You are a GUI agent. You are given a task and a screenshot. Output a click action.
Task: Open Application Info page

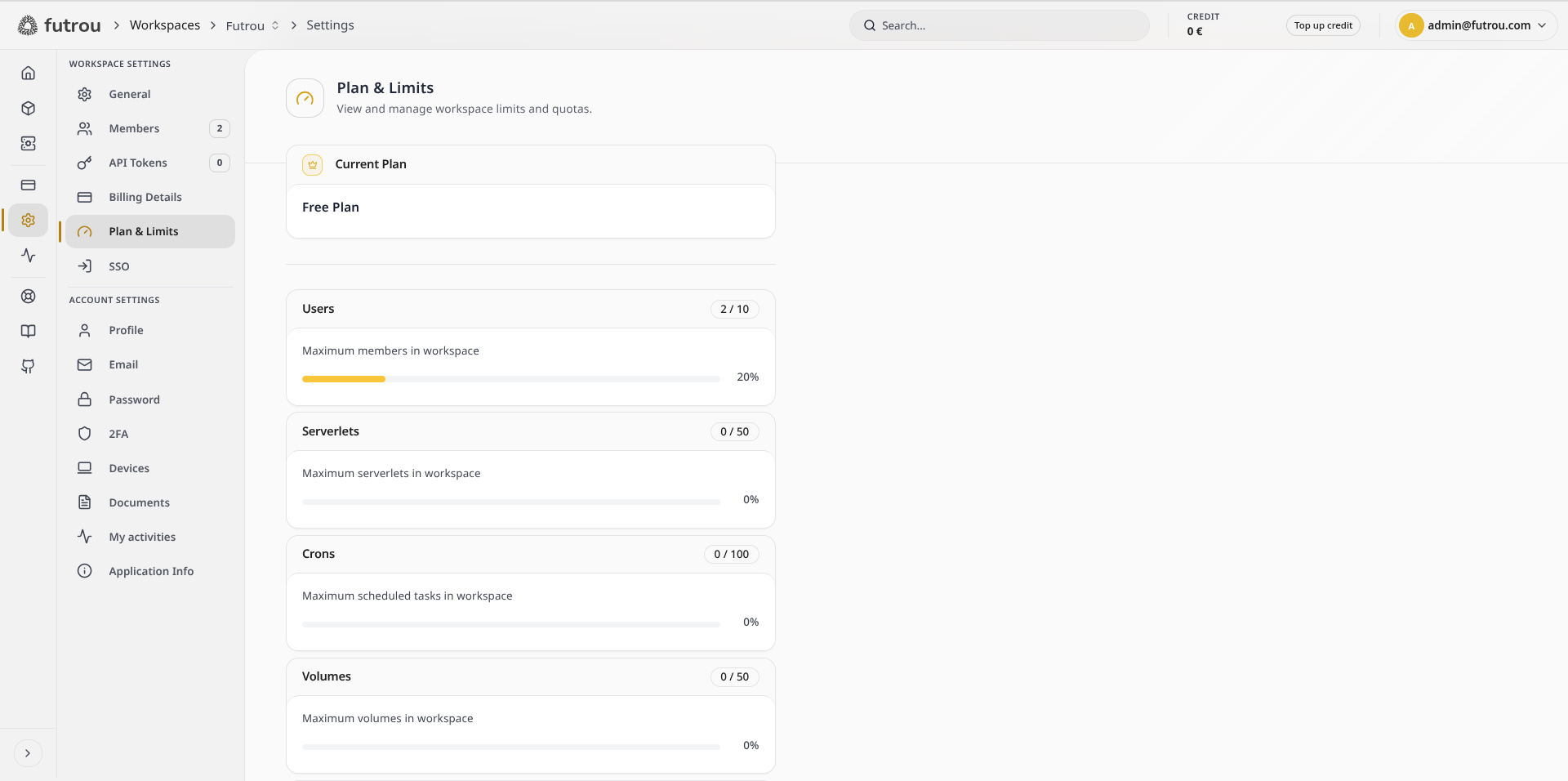(150, 571)
